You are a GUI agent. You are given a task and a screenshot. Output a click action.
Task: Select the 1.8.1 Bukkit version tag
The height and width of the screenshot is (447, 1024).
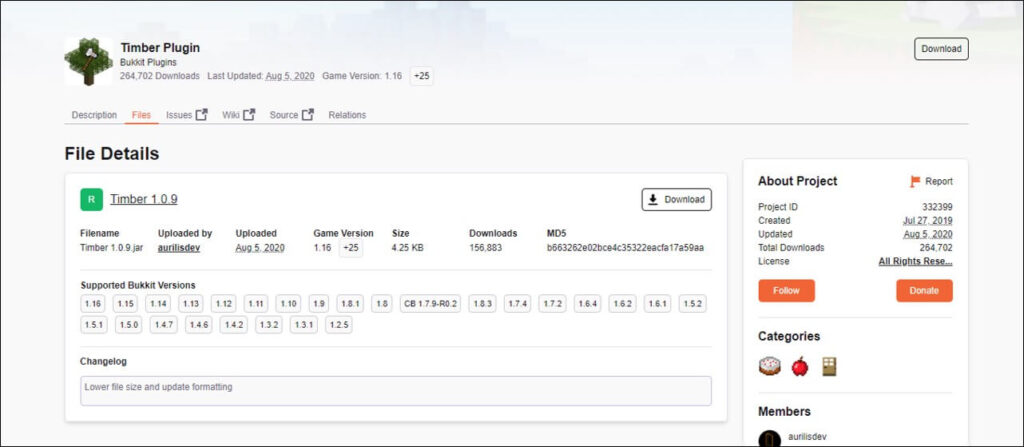click(350, 304)
